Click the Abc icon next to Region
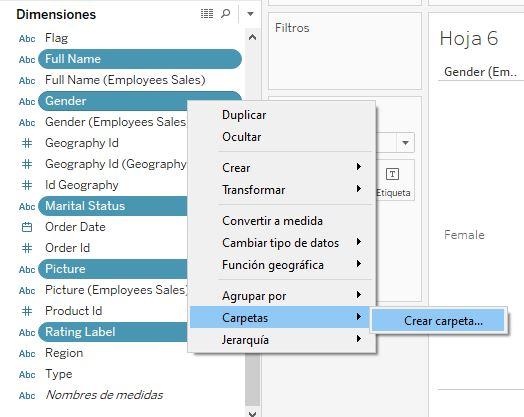This screenshot has height=417, width=524. [x=27, y=354]
